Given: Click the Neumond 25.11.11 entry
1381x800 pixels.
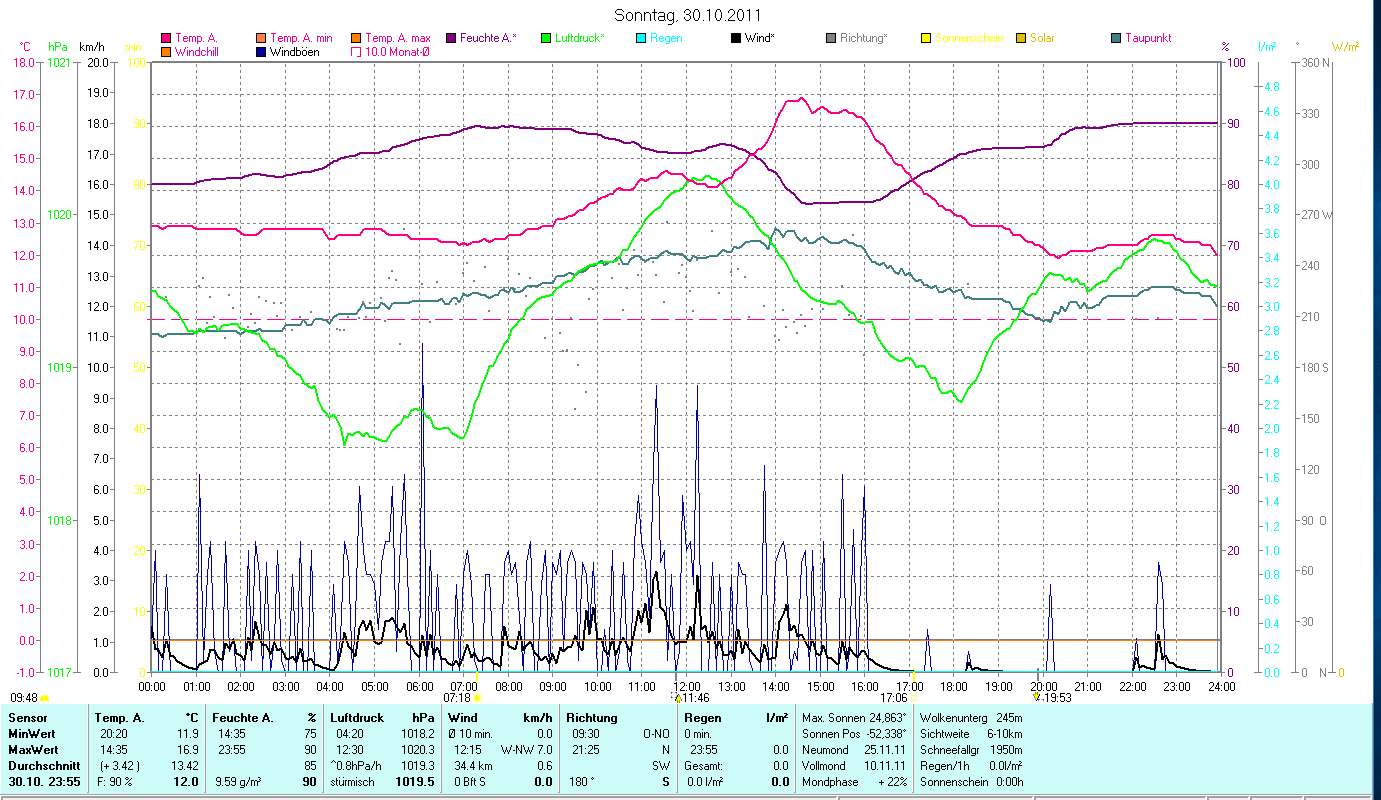Looking at the screenshot, I should click(854, 750).
